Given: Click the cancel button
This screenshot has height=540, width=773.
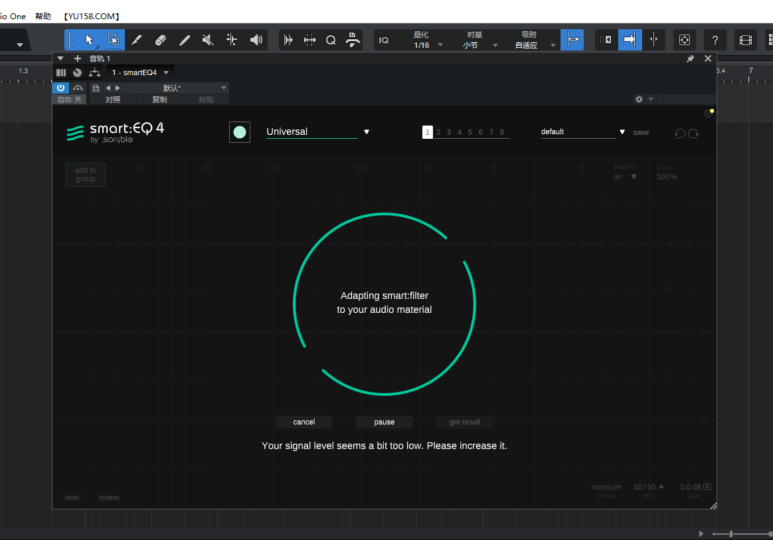Looking at the screenshot, I should coord(303,422).
